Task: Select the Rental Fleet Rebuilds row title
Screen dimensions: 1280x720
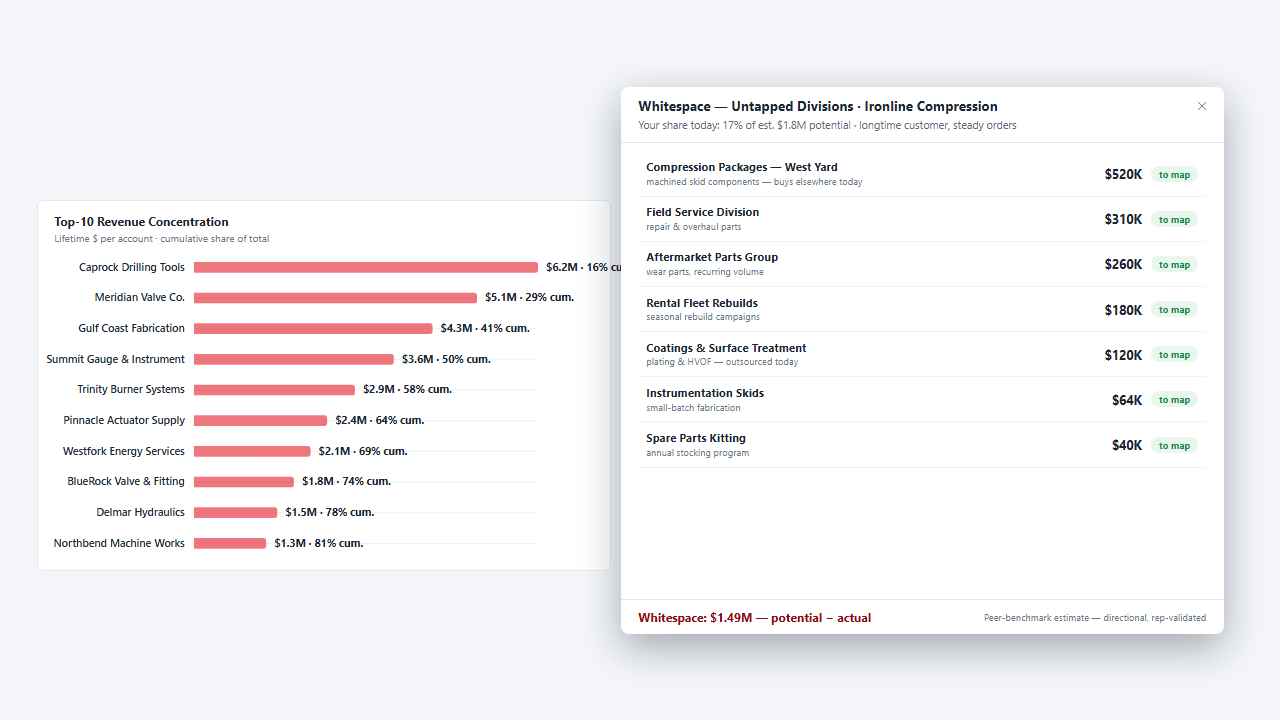Action: [x=702, y=303]
